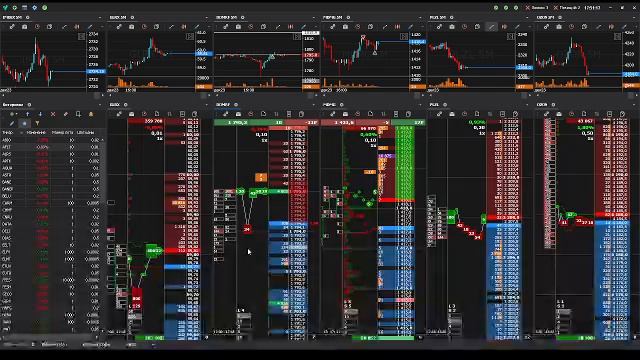Click the instruments list vertical scrollbar

[103, 235]
